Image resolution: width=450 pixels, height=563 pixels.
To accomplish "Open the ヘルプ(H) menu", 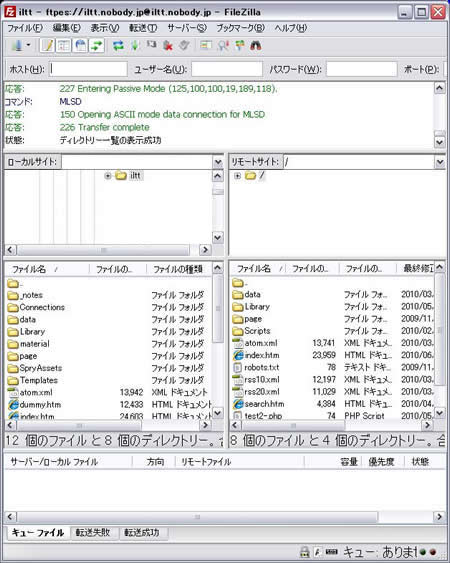I will (x=291, y=28).
